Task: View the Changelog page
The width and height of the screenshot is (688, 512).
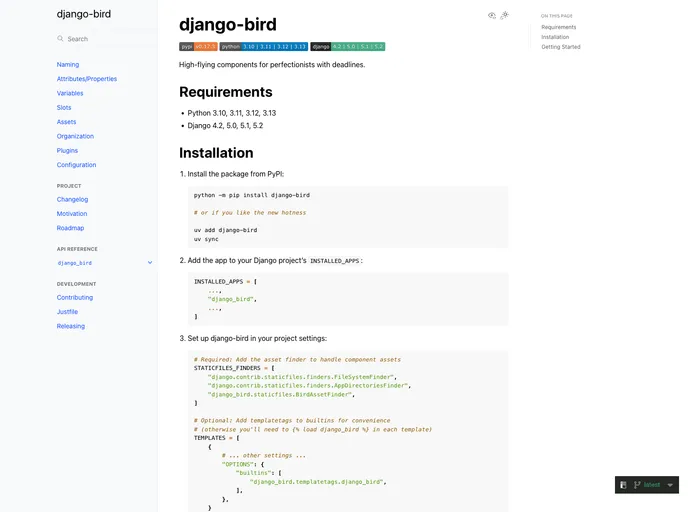Action: pyautogui.click(x=72, y=200)
